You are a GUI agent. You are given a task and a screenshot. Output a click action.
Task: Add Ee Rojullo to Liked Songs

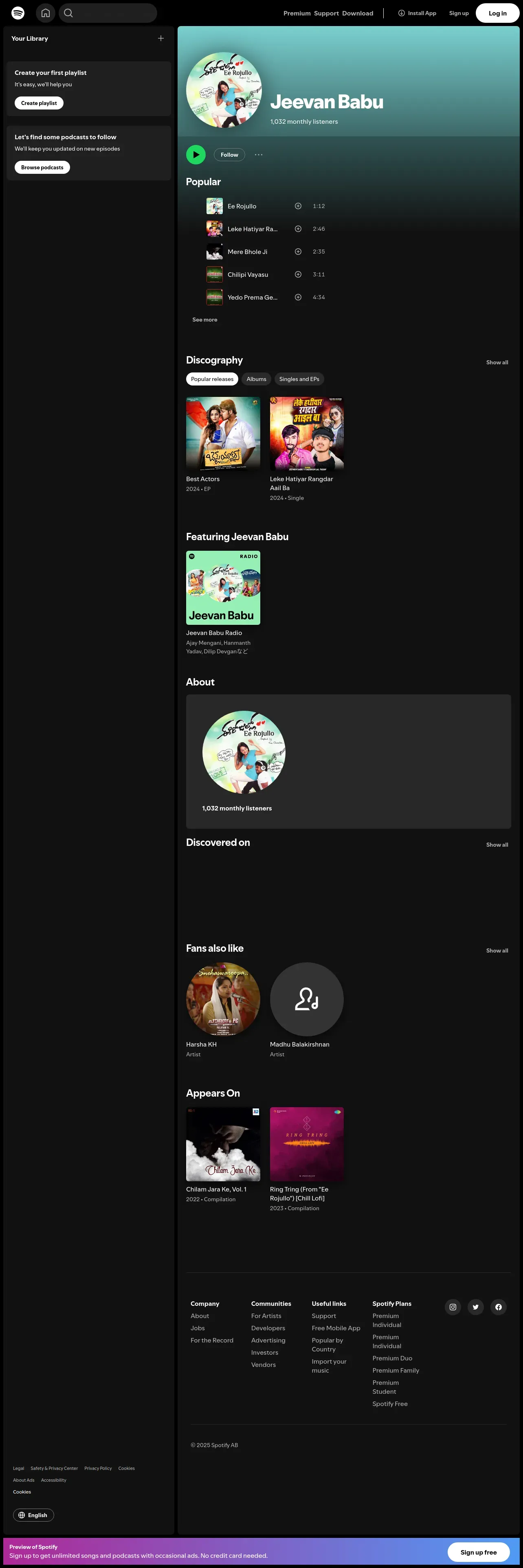coord(298,206)
